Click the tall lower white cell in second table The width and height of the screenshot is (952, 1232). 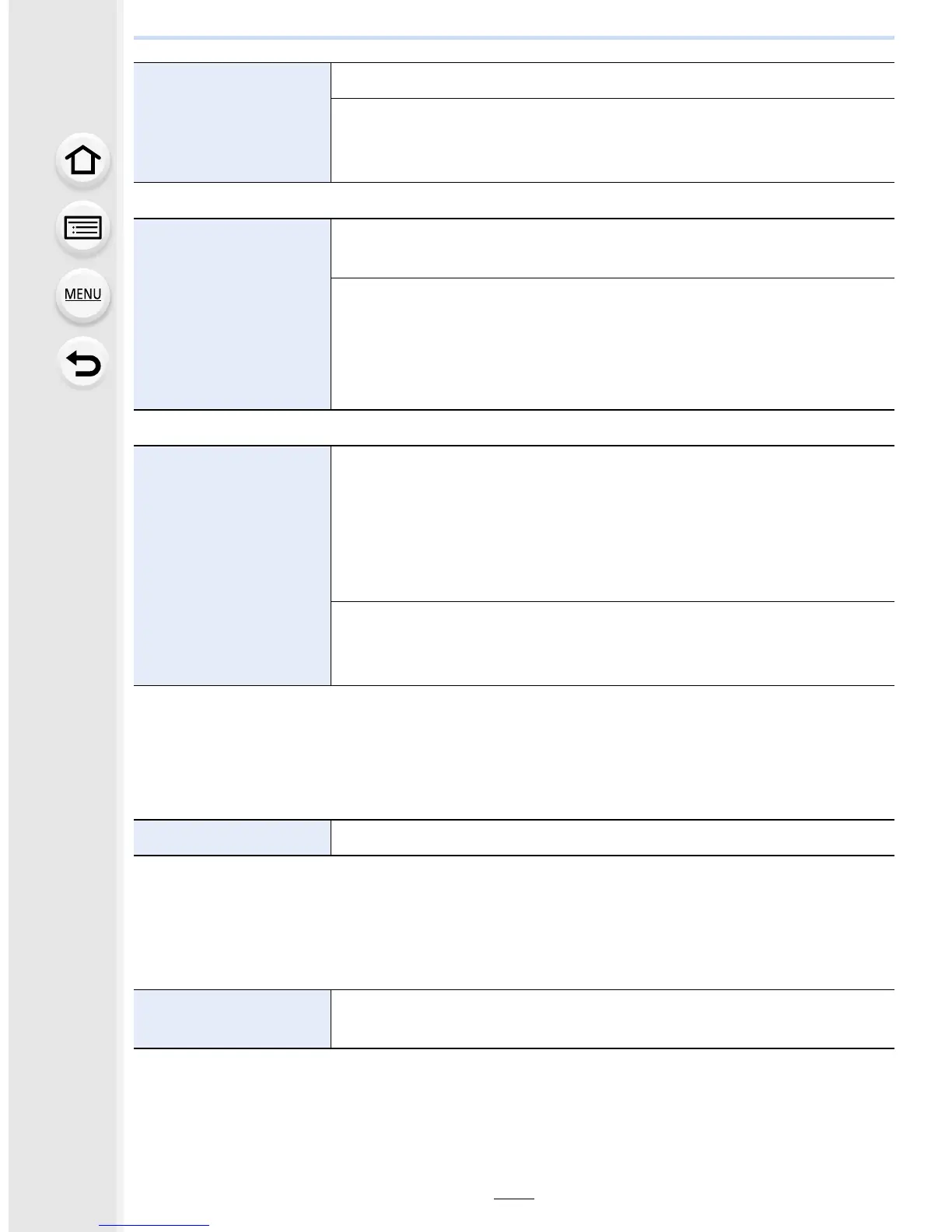[x=612, y=344]
